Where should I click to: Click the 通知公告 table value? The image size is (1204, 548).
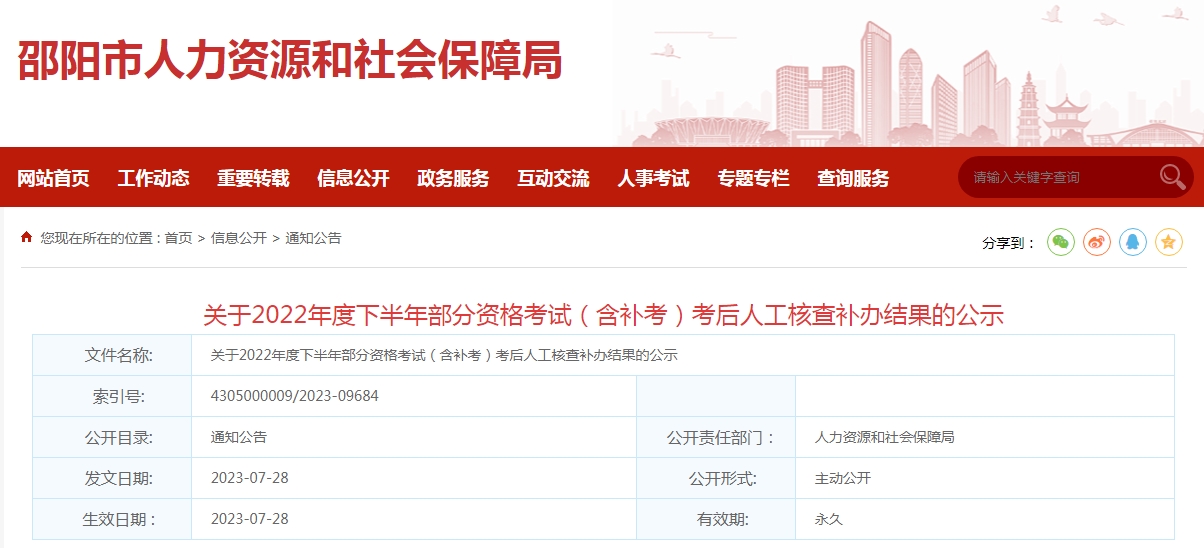[239, 437]
